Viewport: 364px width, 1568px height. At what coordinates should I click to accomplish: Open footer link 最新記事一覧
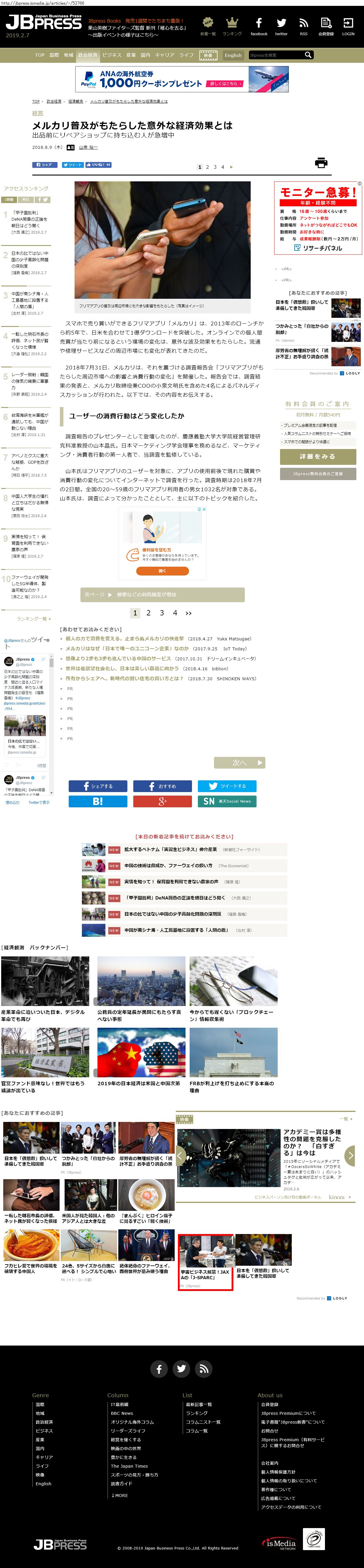[x=198, y=1404]
